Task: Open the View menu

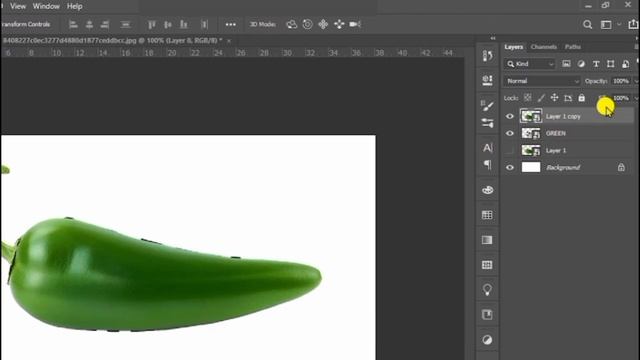Action: [18, 7]
